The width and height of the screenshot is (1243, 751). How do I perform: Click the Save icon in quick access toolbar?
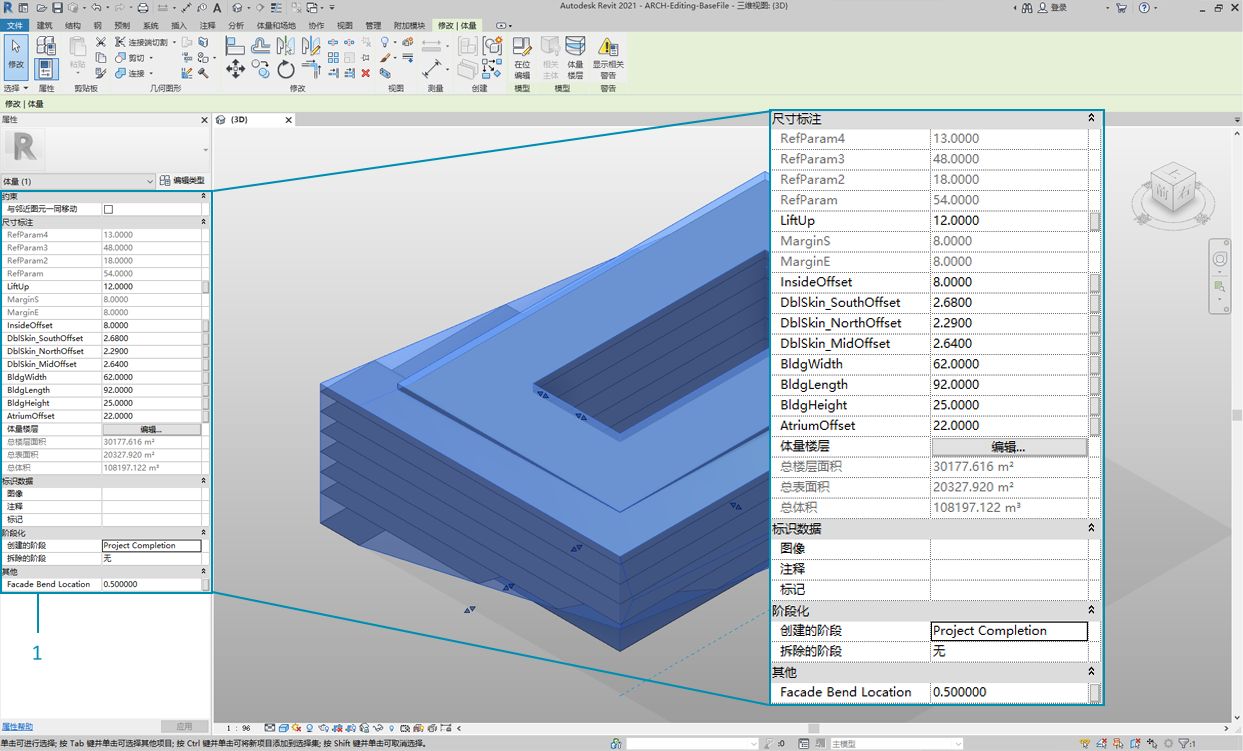point(57,8)
